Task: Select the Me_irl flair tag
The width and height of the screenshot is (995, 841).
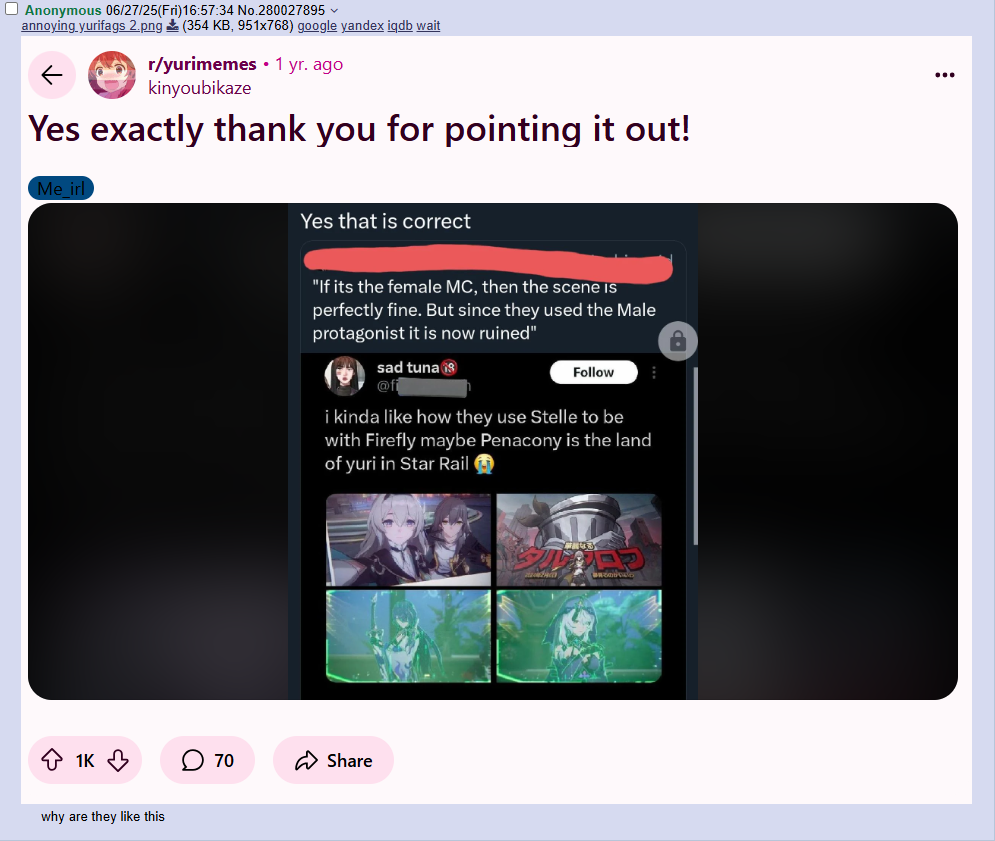Action: pos(61,189)
